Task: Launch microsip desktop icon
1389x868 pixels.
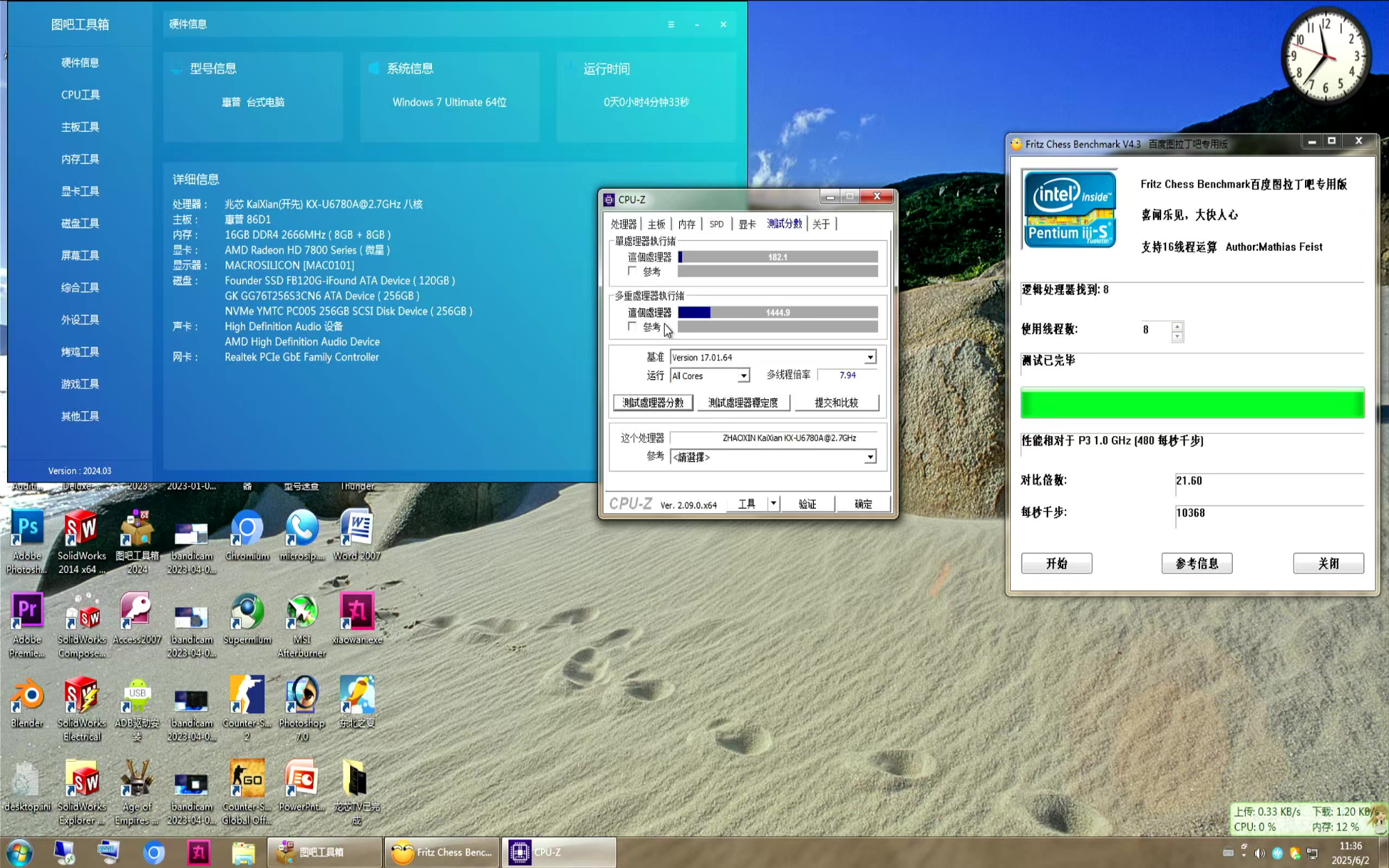Action: (x=302, y=535)
